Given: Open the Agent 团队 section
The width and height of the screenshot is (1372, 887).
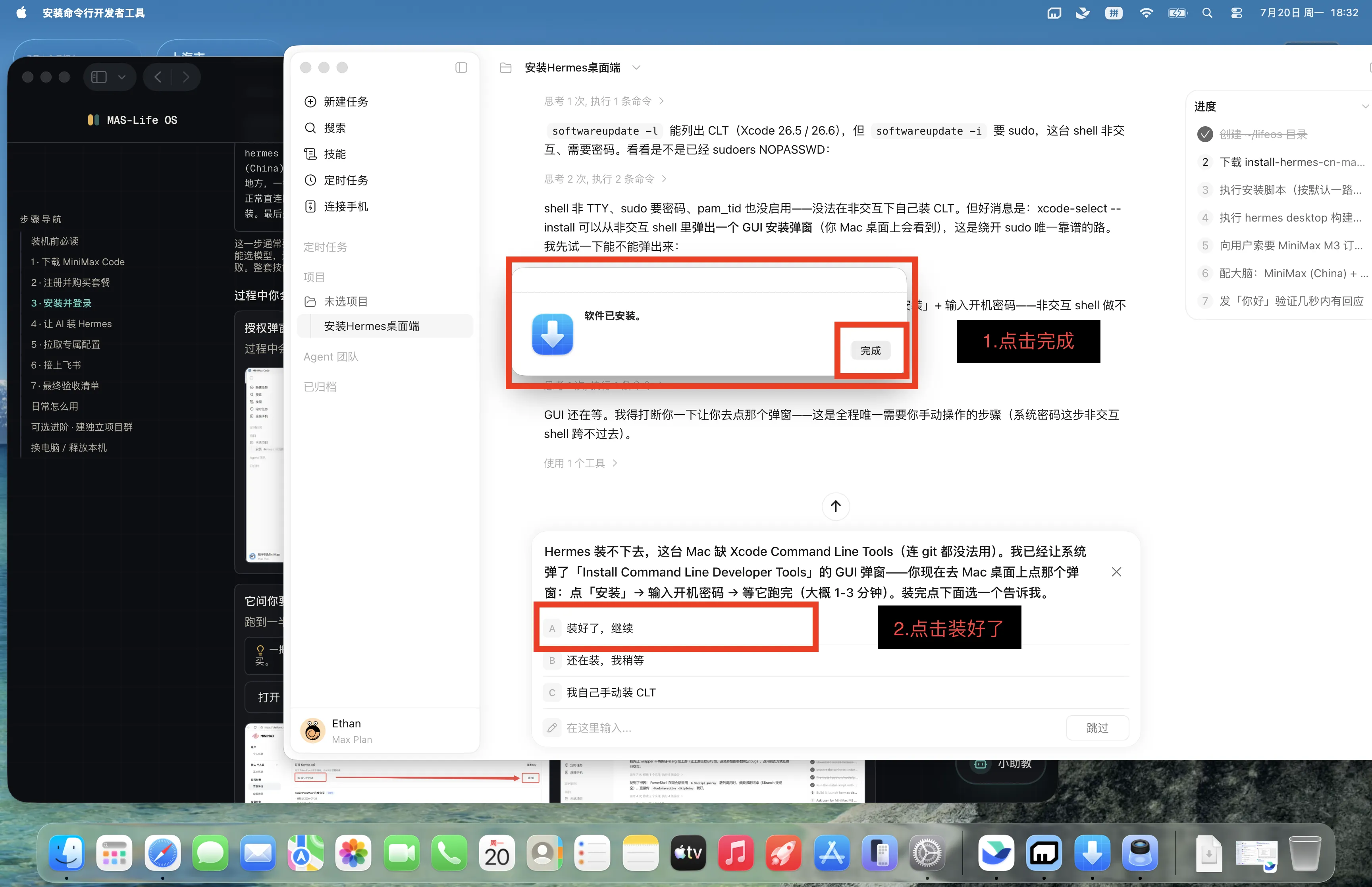Looking at the screenshot, I should (x=331, y=357).
